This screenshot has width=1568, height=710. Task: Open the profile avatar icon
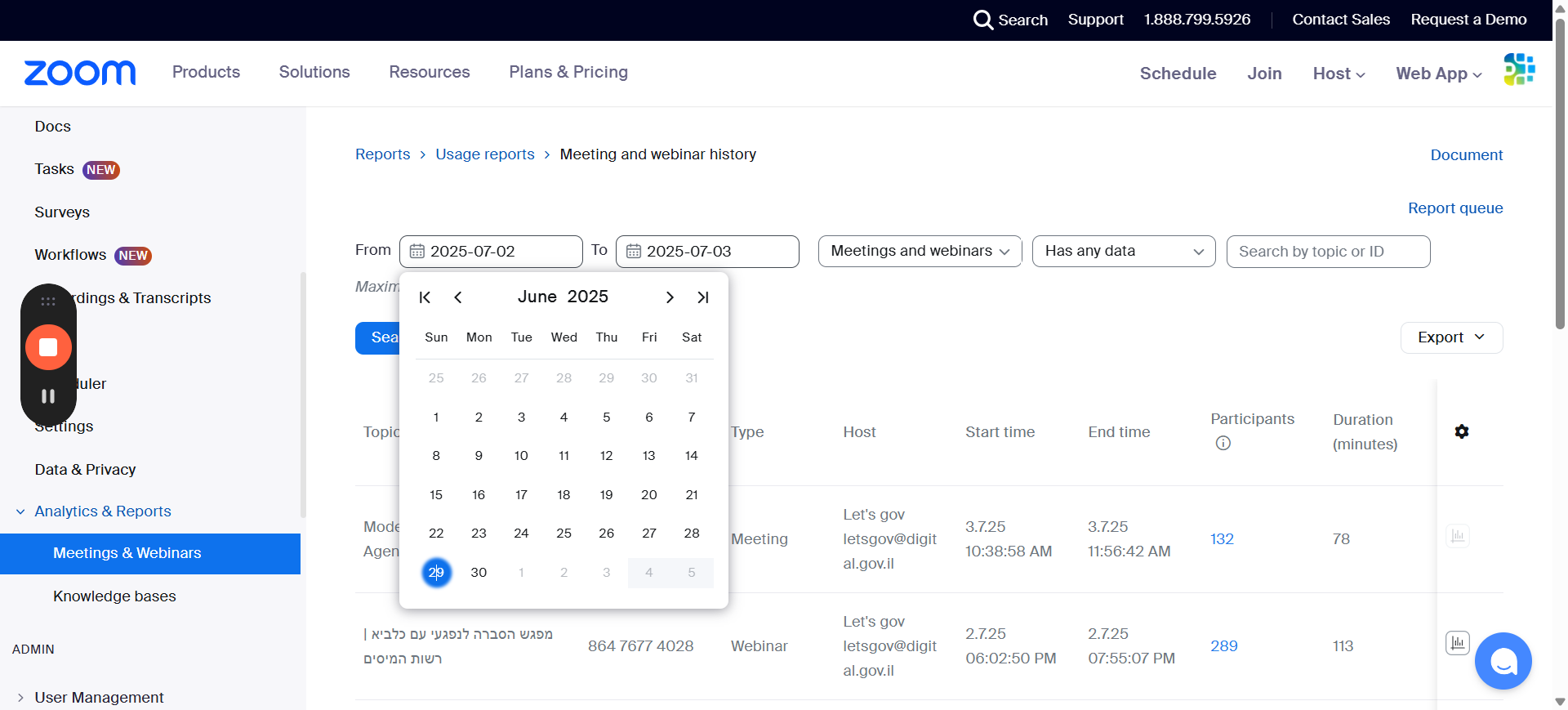1519,69
